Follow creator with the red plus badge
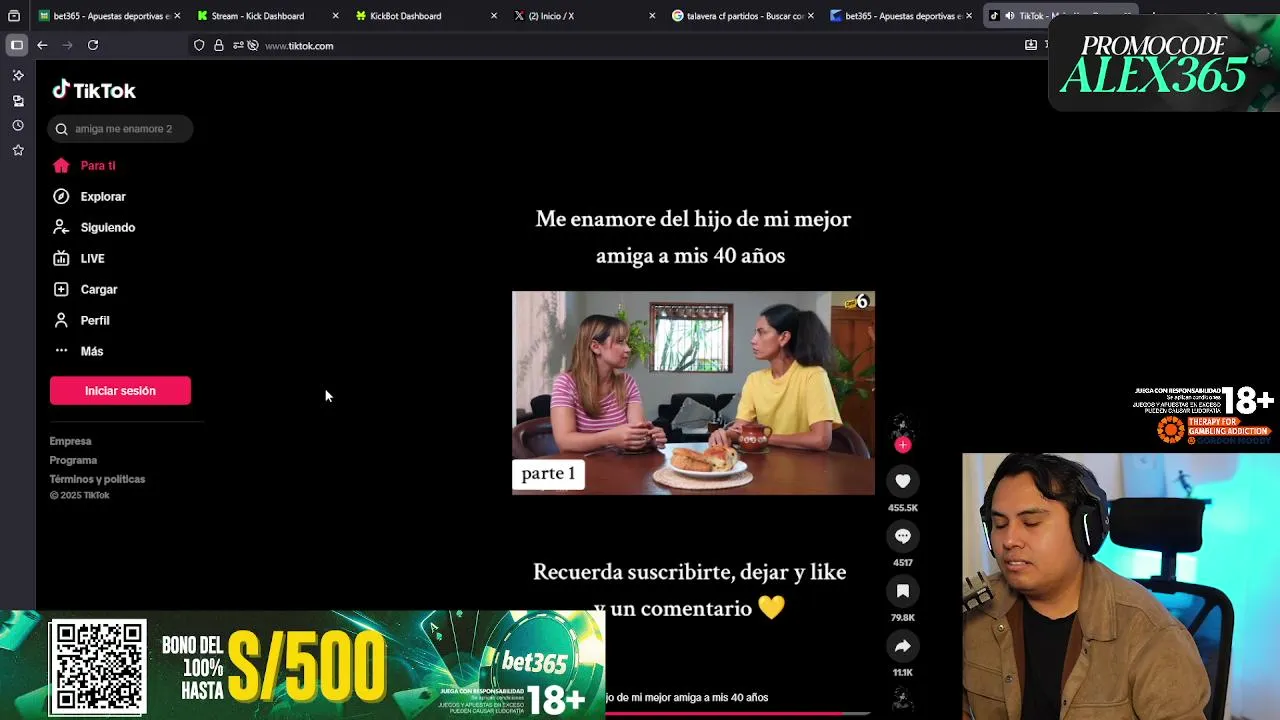Image resolution: width=1280 pixels, height=720 pixels. click(903, 445)
